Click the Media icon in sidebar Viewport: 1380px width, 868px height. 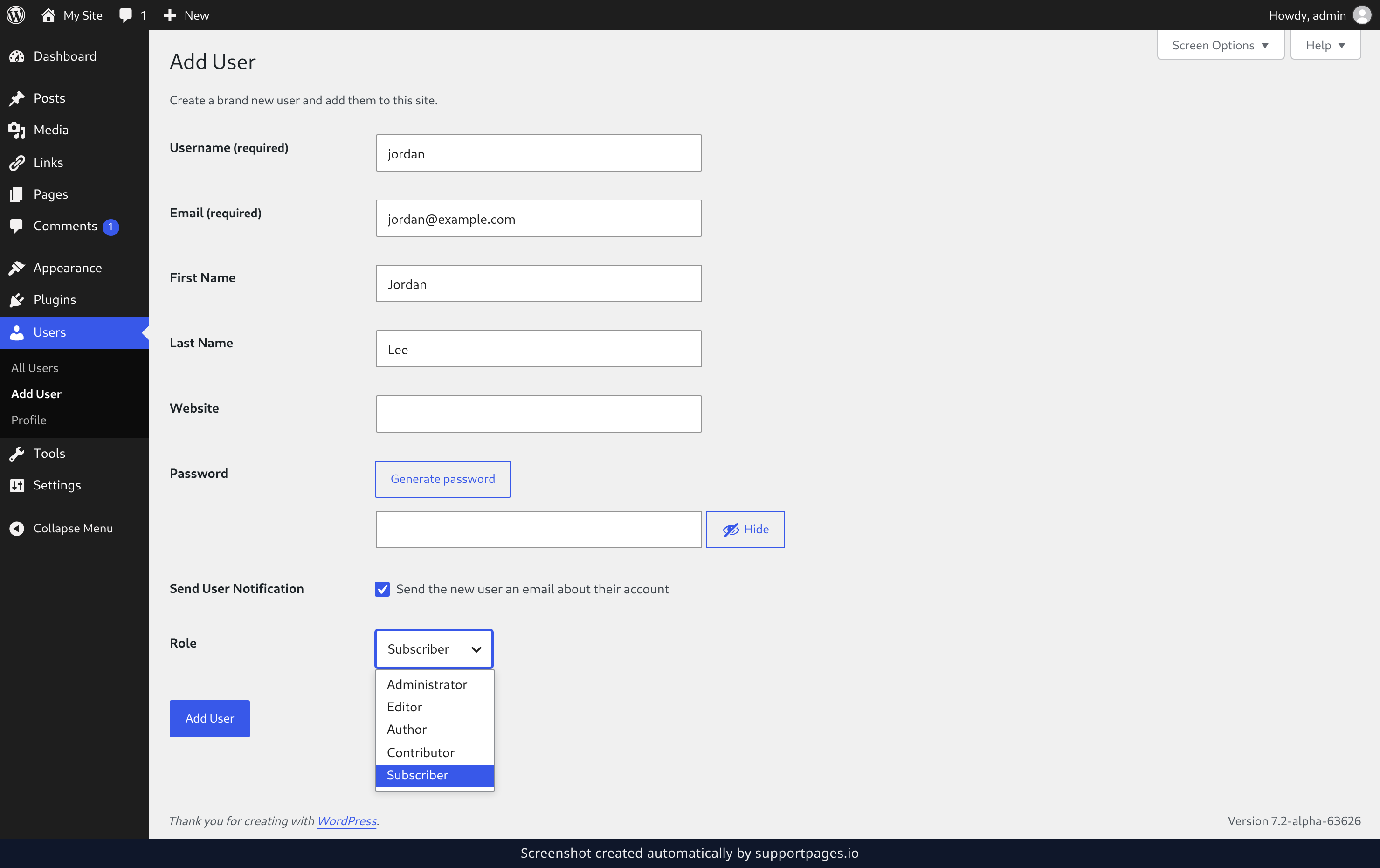pyautogui.click(x=17, y=130)
